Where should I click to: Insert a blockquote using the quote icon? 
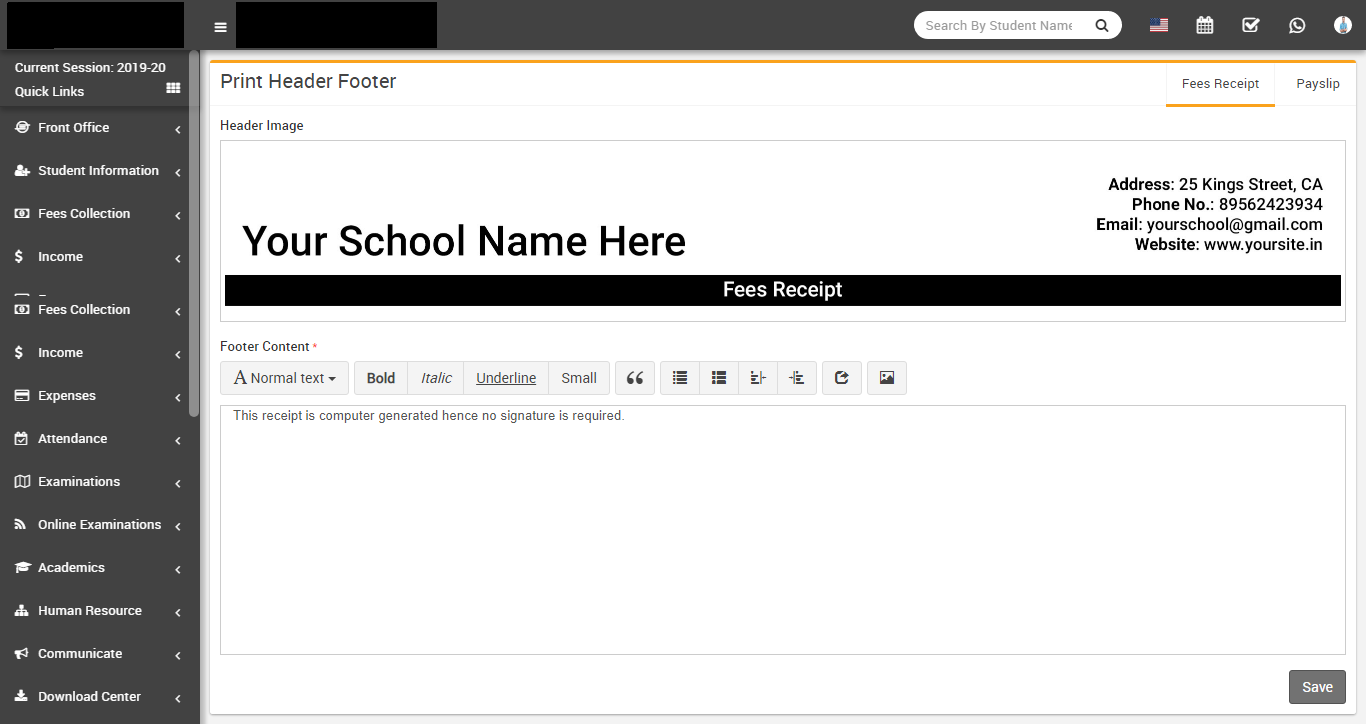634,378
